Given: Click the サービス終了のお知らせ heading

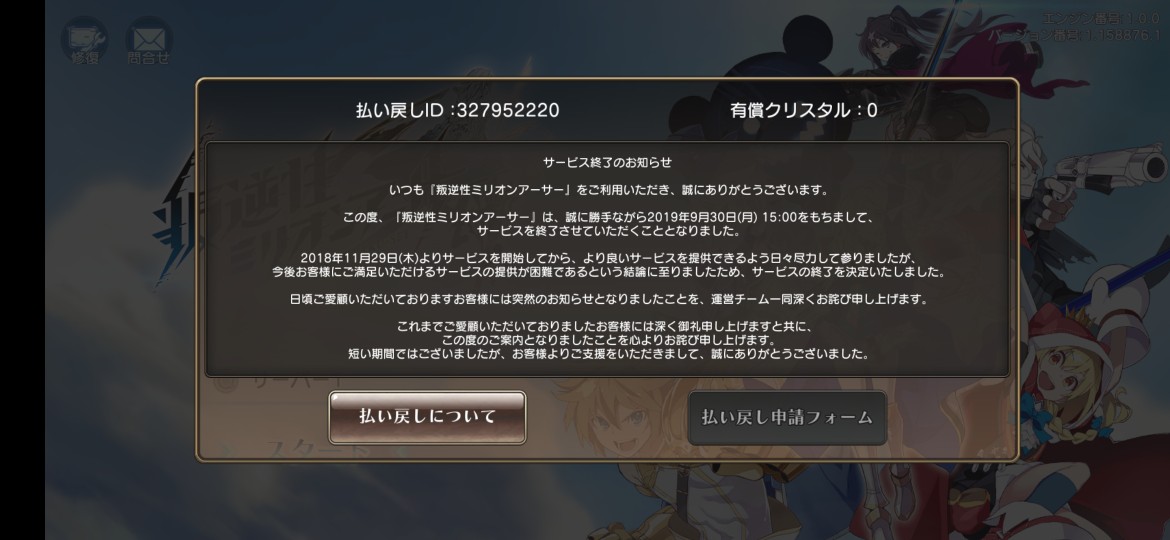Looking at the screenshot, I should coord(608,162).
